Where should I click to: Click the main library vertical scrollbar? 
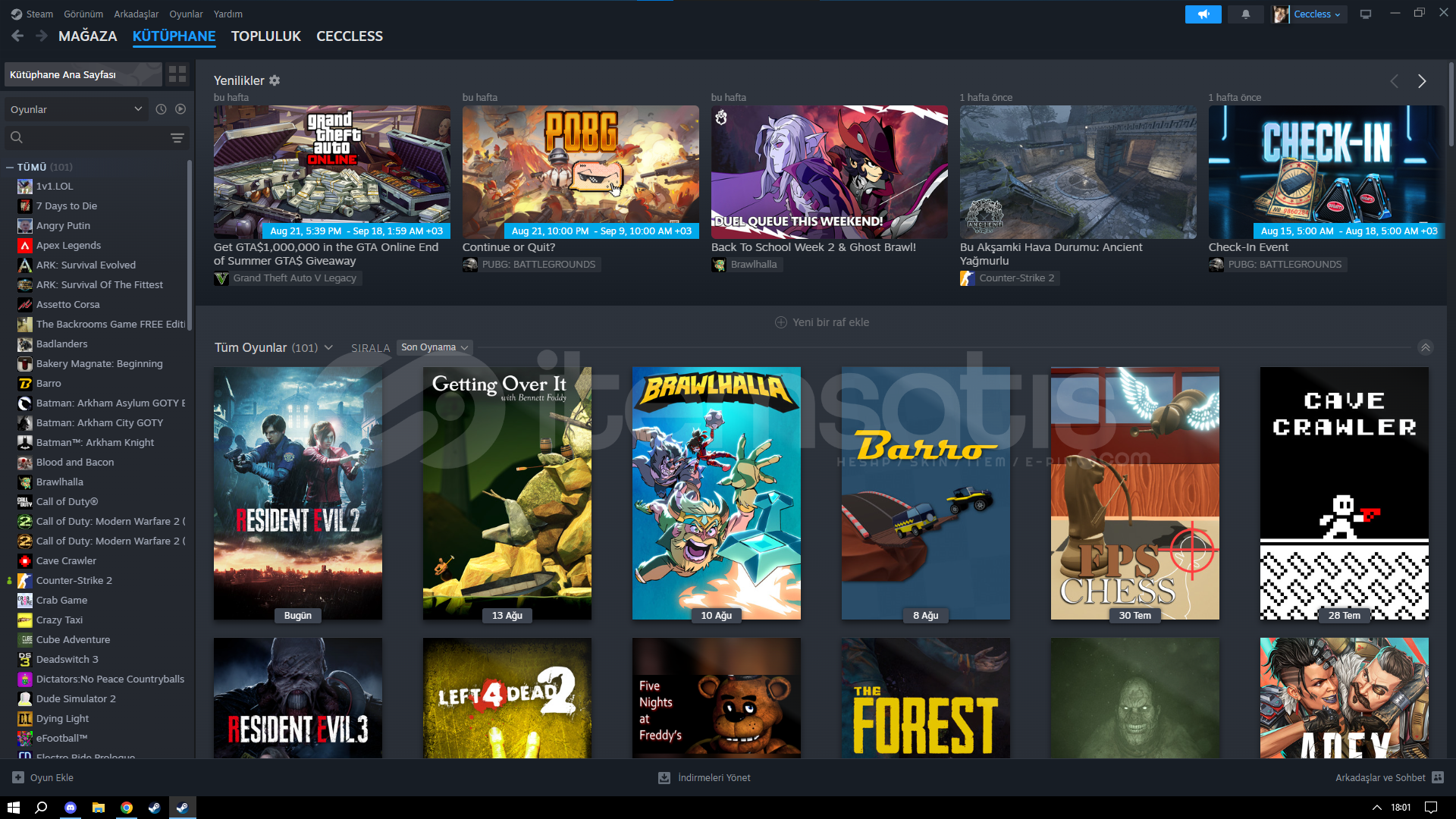click(x=1451, y=105)
